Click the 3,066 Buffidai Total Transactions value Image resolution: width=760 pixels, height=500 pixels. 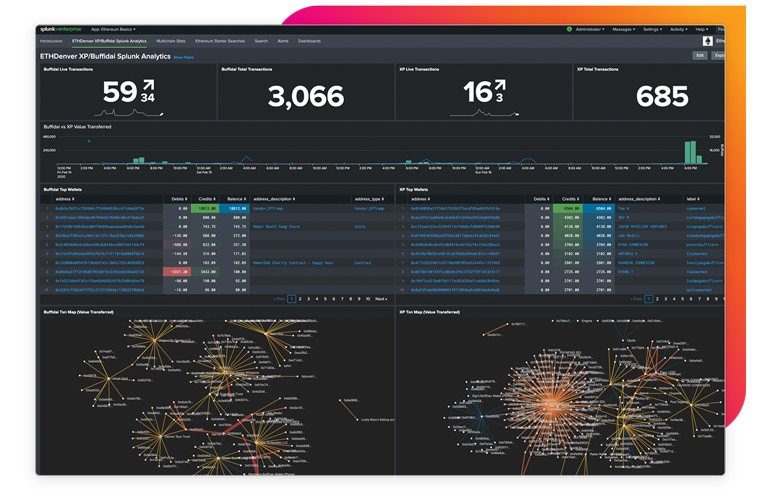point(306,96)
